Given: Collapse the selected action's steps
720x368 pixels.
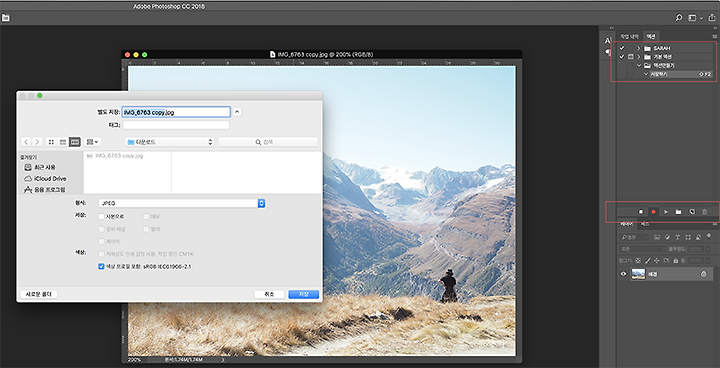Looking at the screenshot, I should tap(646, 74).
